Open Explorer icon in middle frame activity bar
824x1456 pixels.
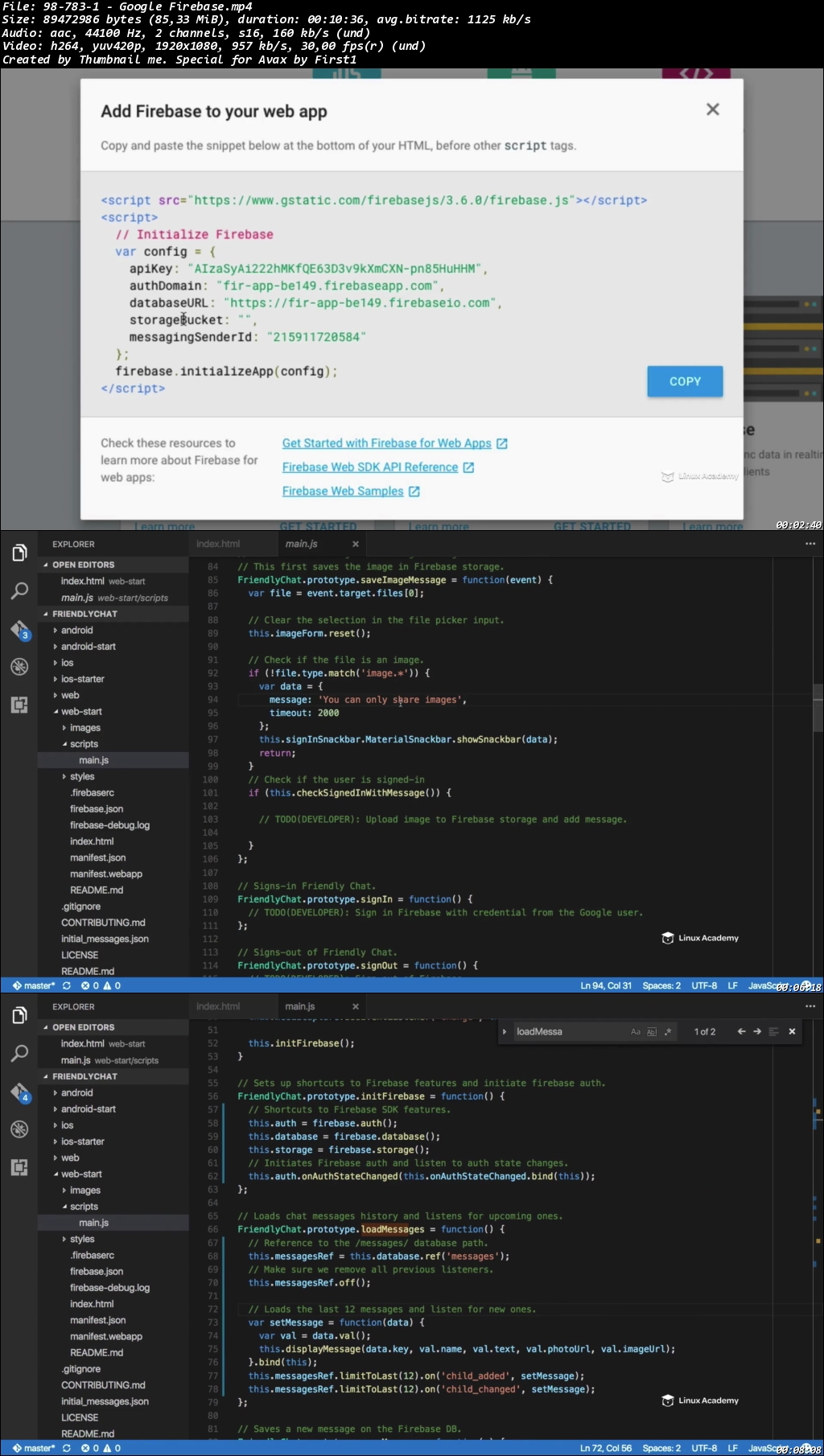[x=19, y=553]
